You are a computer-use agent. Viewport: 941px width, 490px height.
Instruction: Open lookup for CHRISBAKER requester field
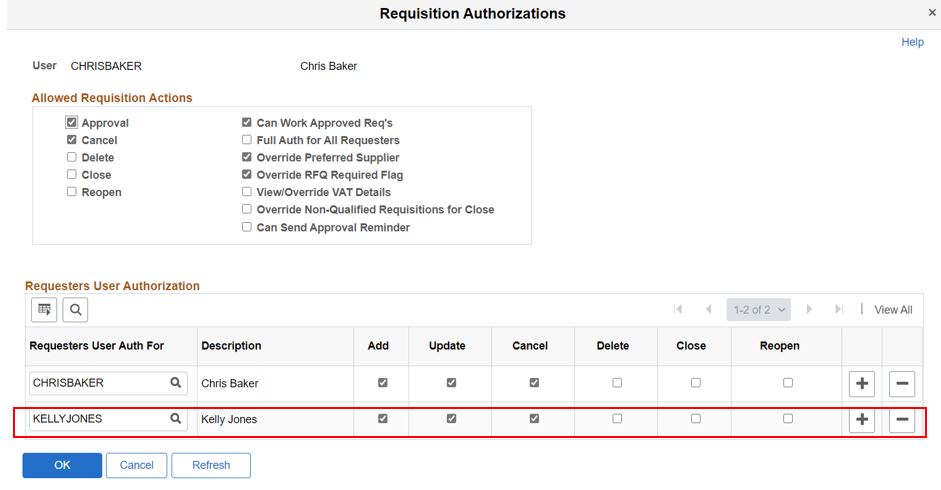click(x=176, y=382)
